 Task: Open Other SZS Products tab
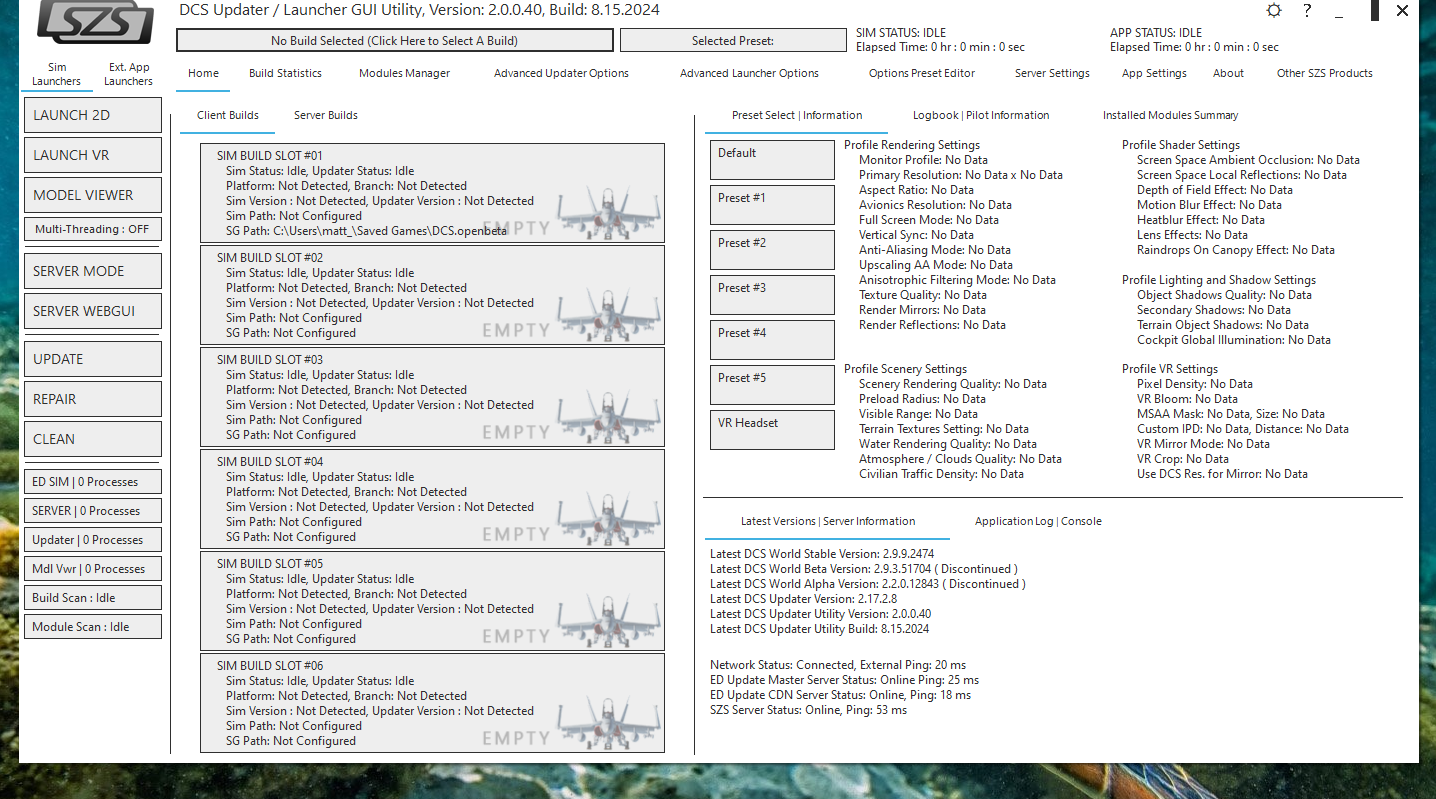pyautogui.click(x=1324, y=73)
